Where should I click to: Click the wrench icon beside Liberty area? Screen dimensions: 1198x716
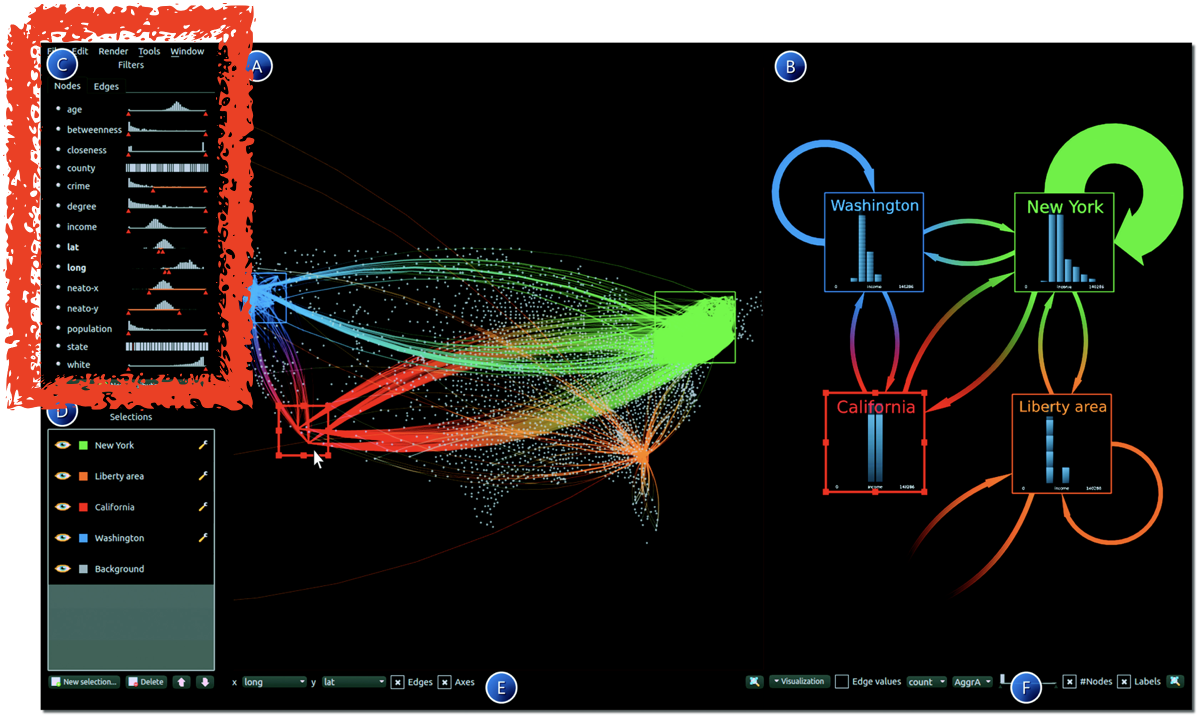(x=203, y=476)
